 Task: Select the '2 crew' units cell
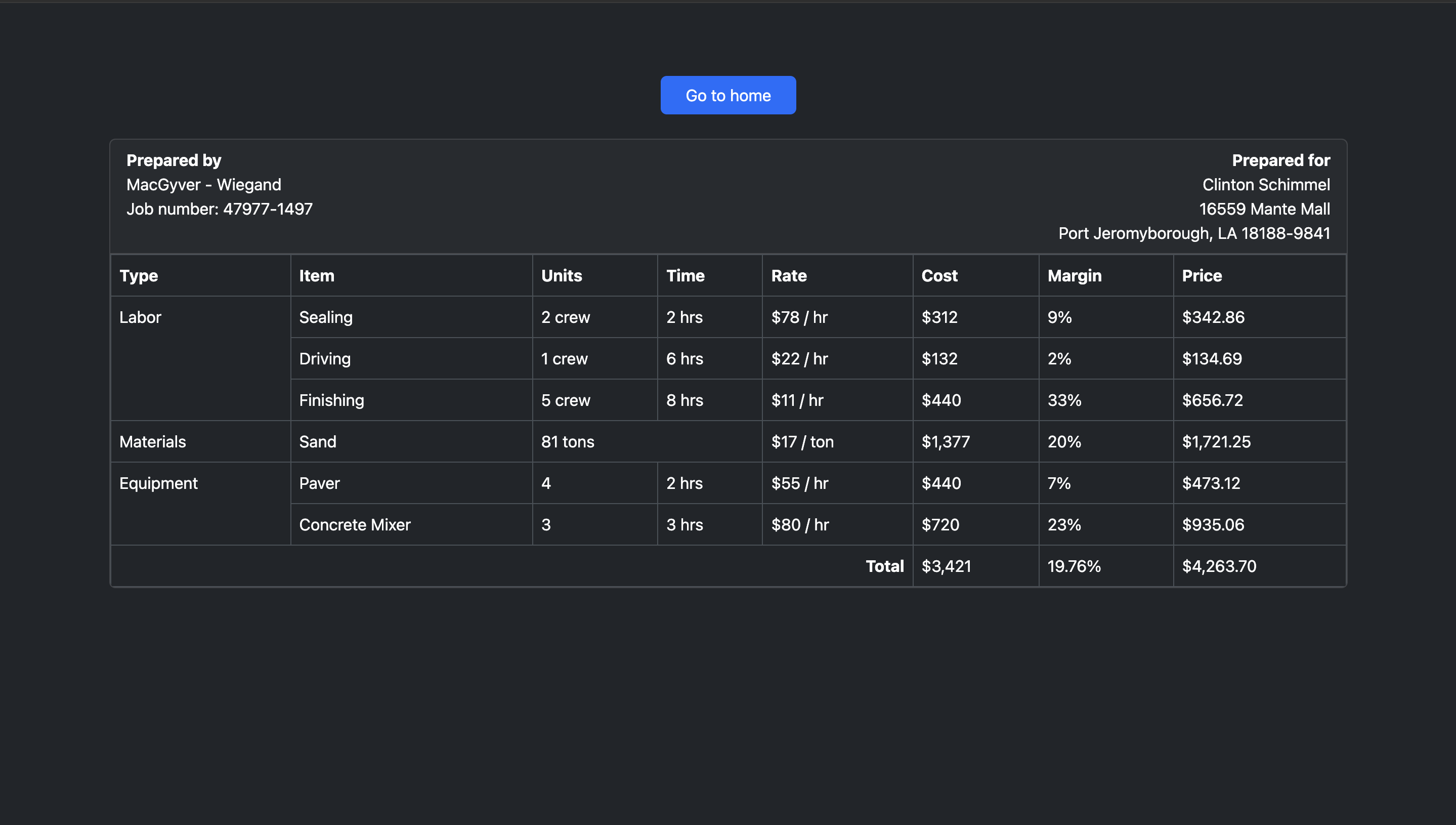coord(594,317)
